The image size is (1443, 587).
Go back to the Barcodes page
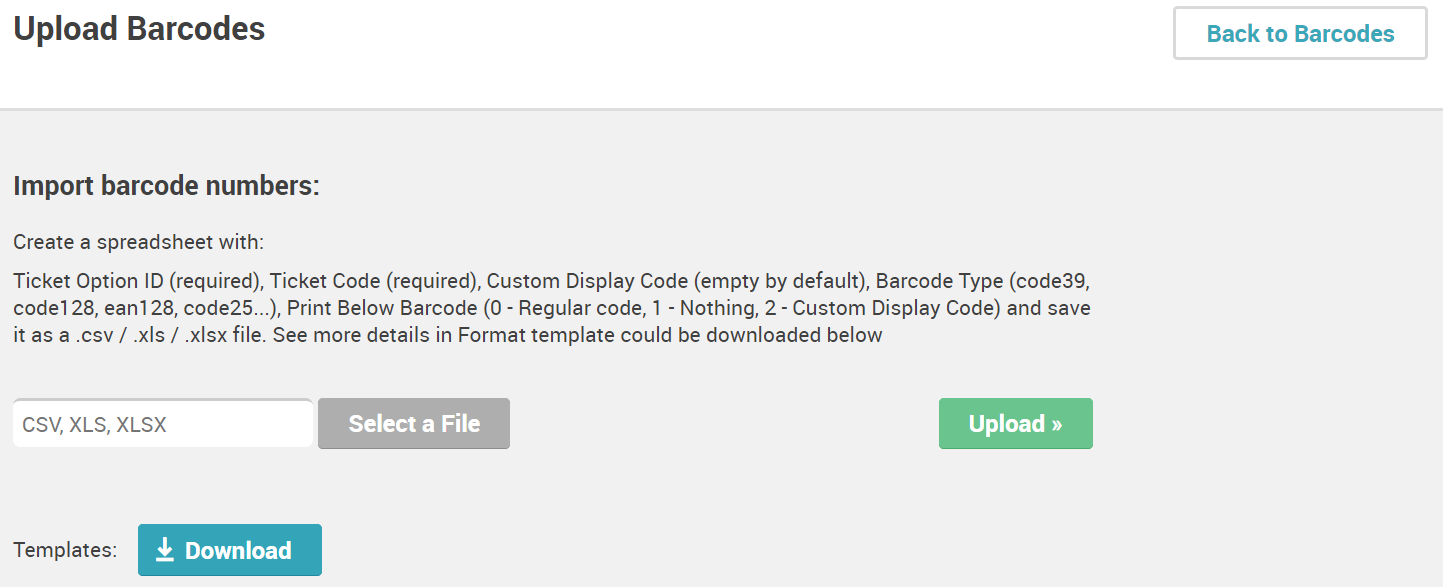(x=1300, y=34)
